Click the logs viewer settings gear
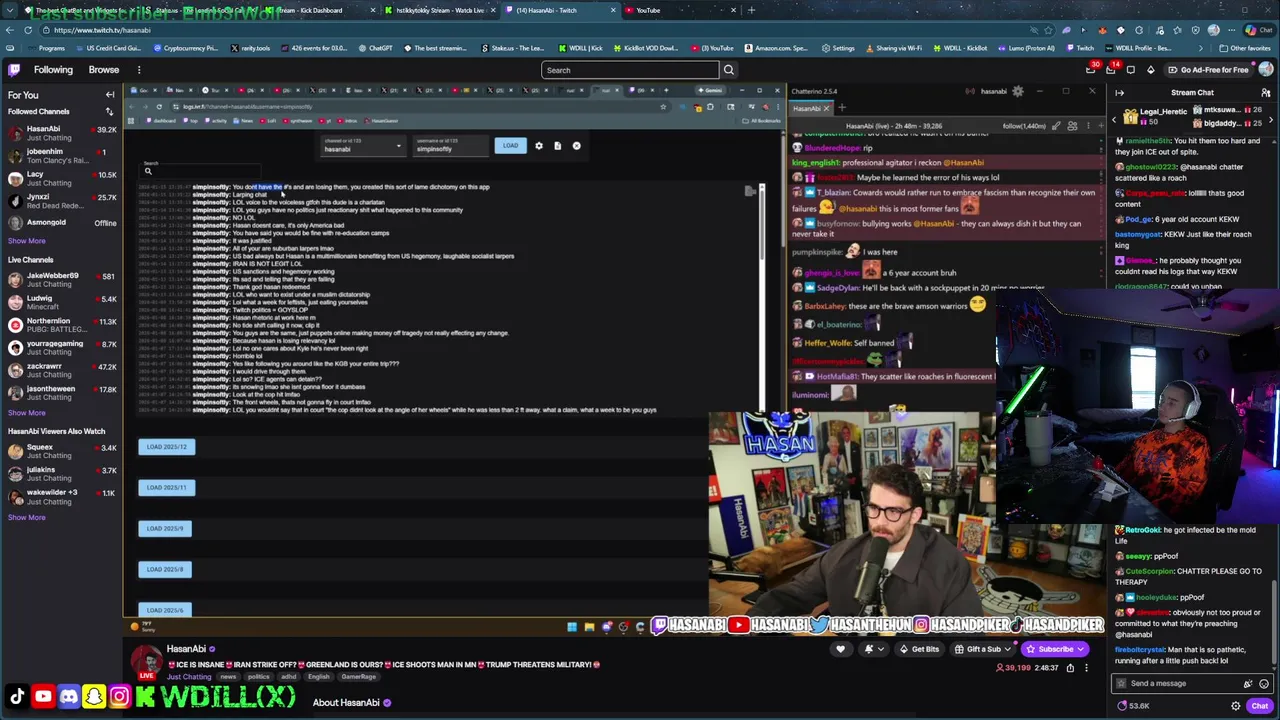 539,146
